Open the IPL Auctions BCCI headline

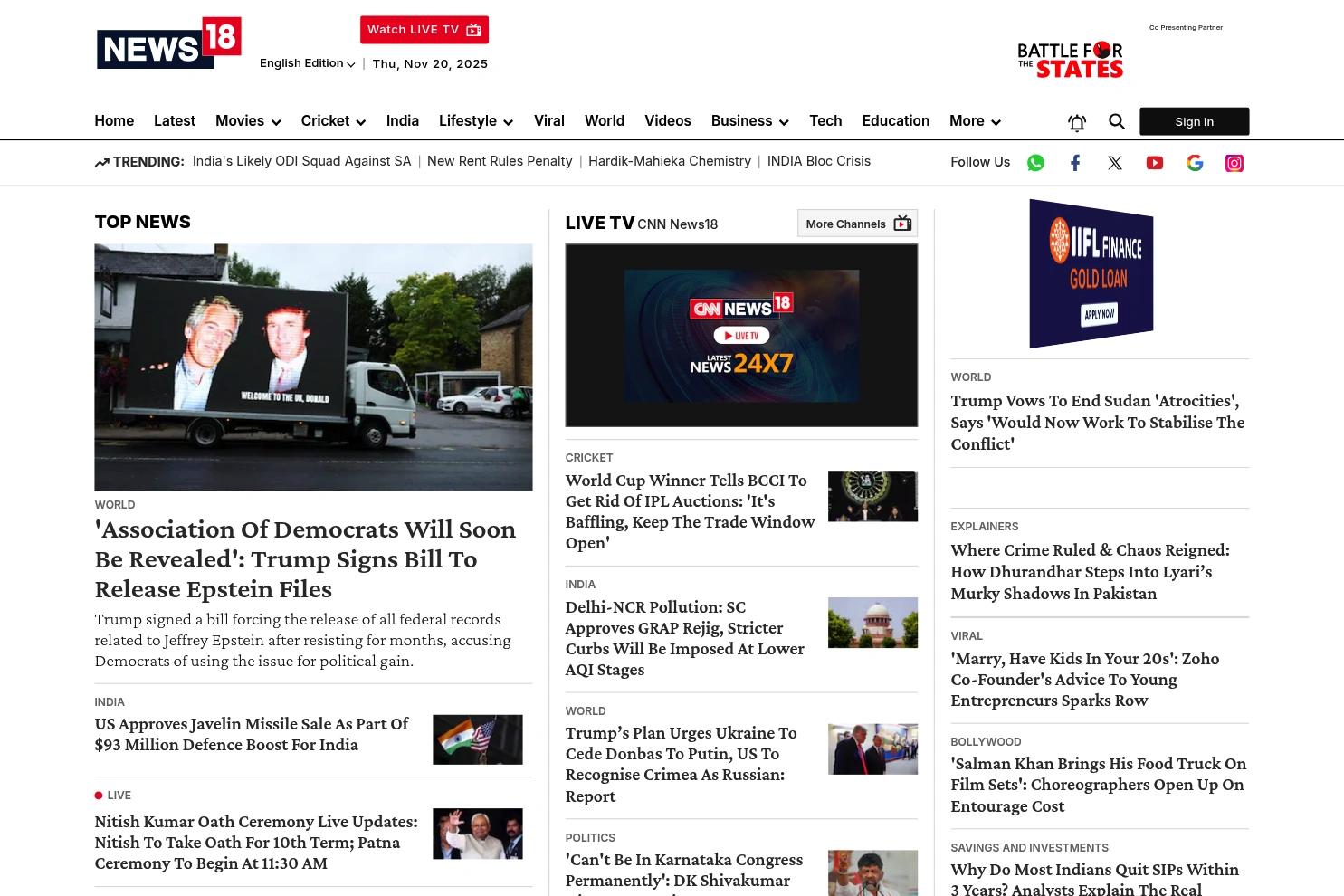click(690, 511)
